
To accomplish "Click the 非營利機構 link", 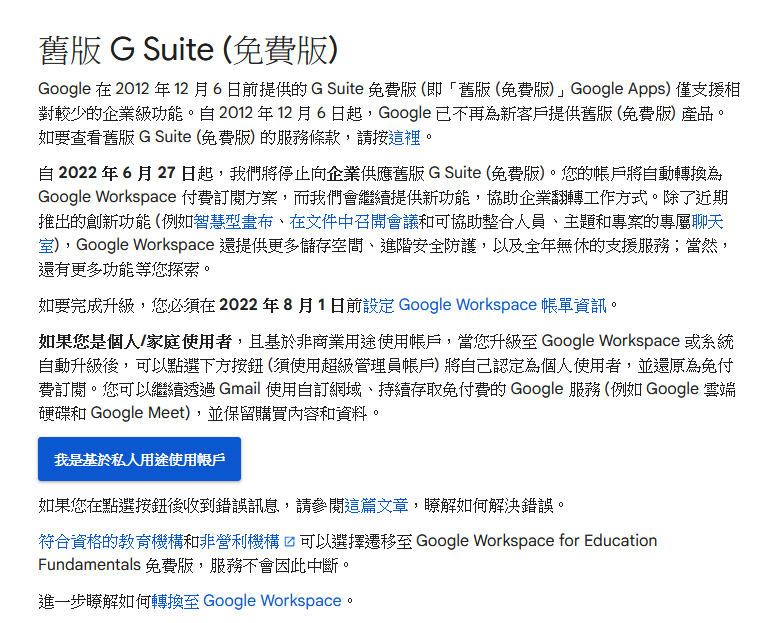I will 240,541.
